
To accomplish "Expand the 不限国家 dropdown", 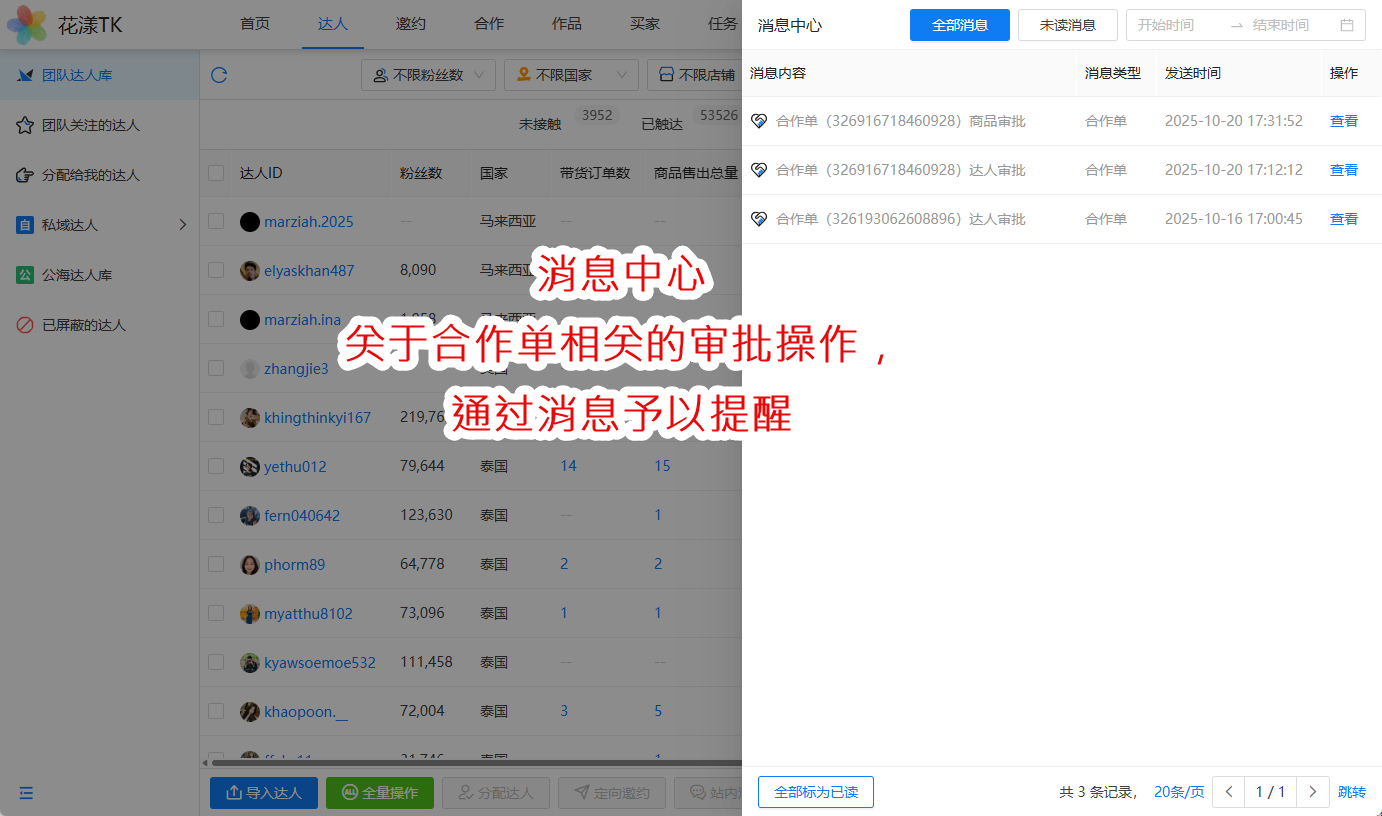I will pos(571,75).
